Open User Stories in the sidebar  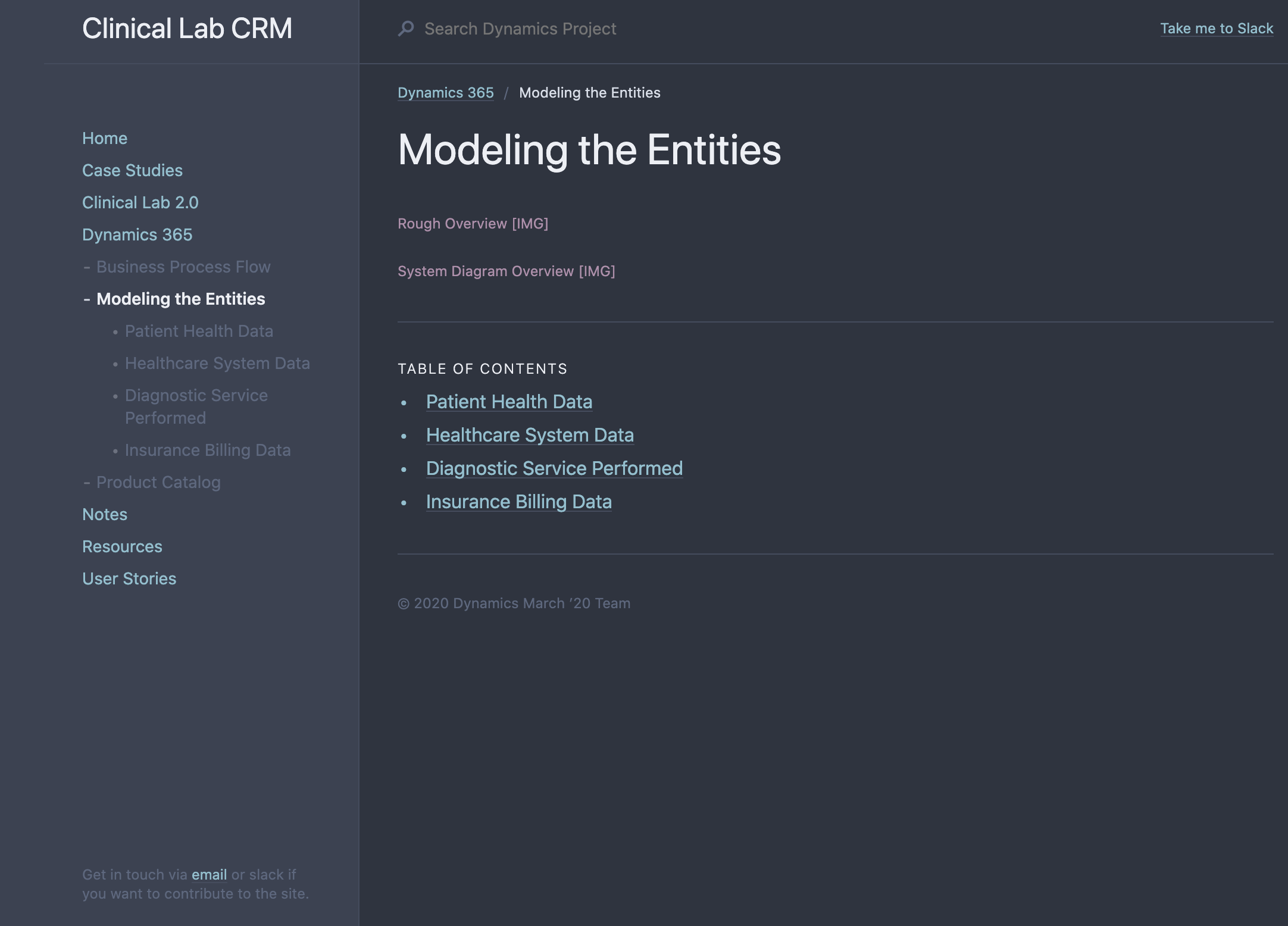pyautogui.click(x=129, y=578)
